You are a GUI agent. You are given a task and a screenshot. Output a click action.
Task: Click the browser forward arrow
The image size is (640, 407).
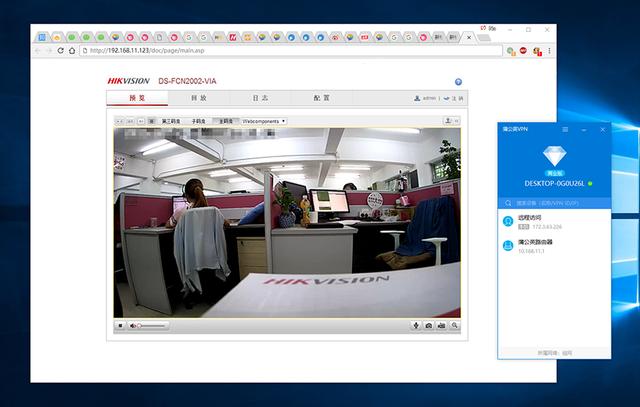49,51
